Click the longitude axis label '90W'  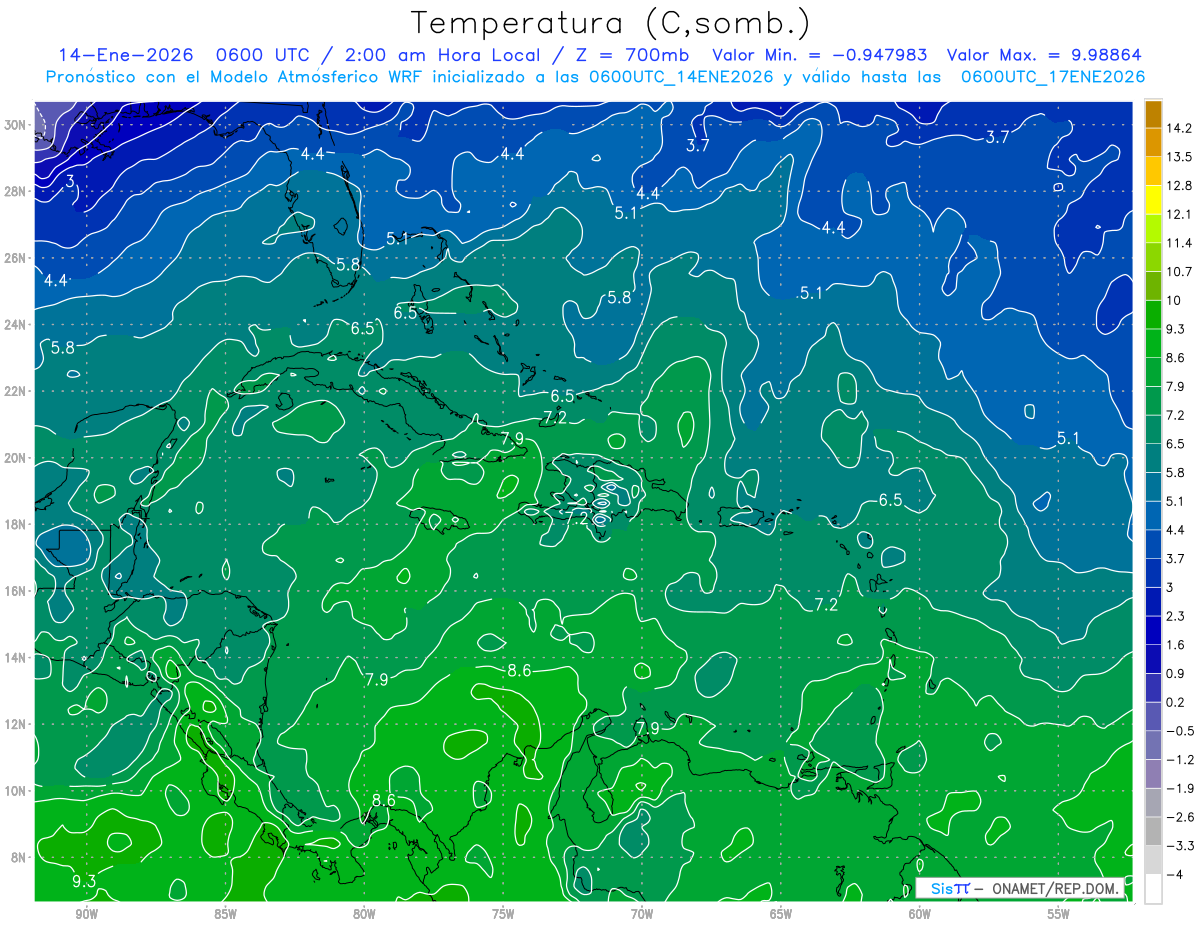point(86,914)
